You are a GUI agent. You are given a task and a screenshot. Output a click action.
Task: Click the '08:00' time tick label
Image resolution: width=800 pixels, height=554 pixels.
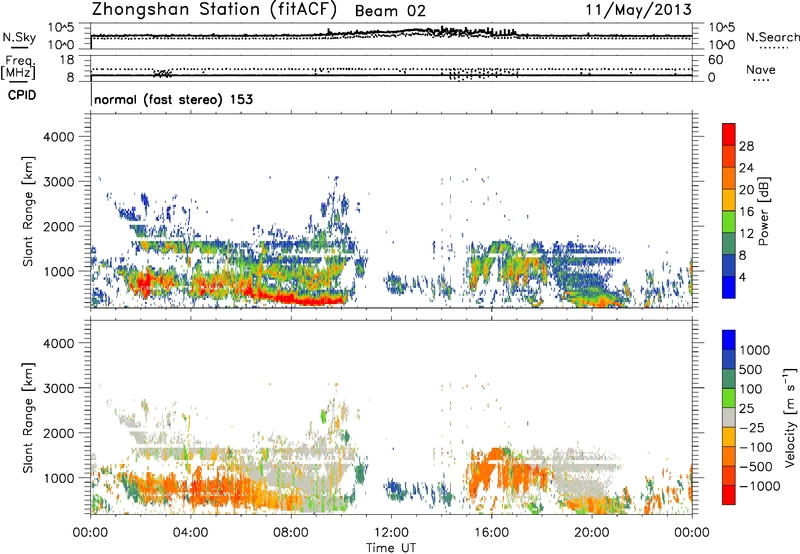tap(291, 533)
